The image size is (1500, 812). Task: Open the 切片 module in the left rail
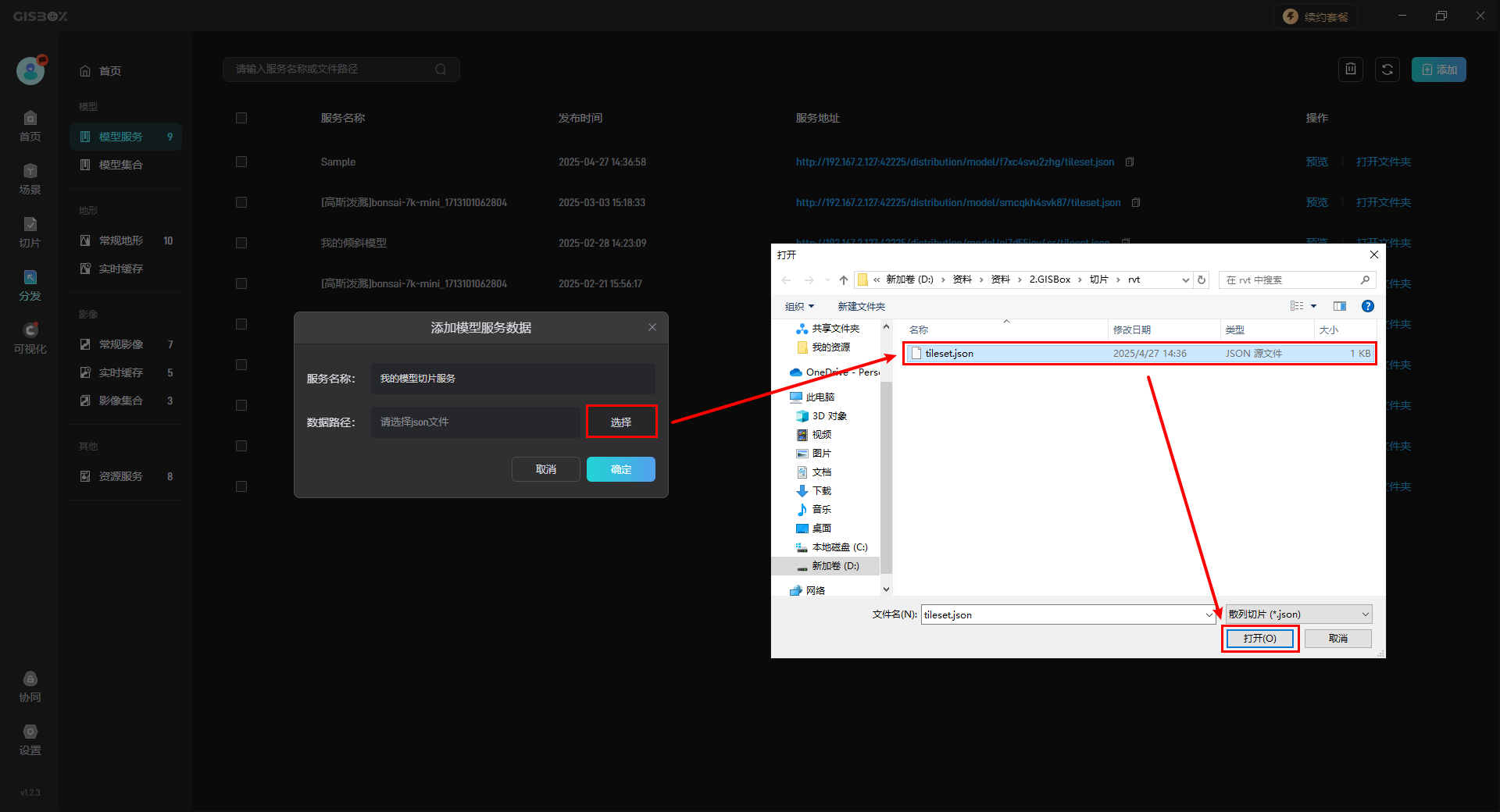pos(30,232)
